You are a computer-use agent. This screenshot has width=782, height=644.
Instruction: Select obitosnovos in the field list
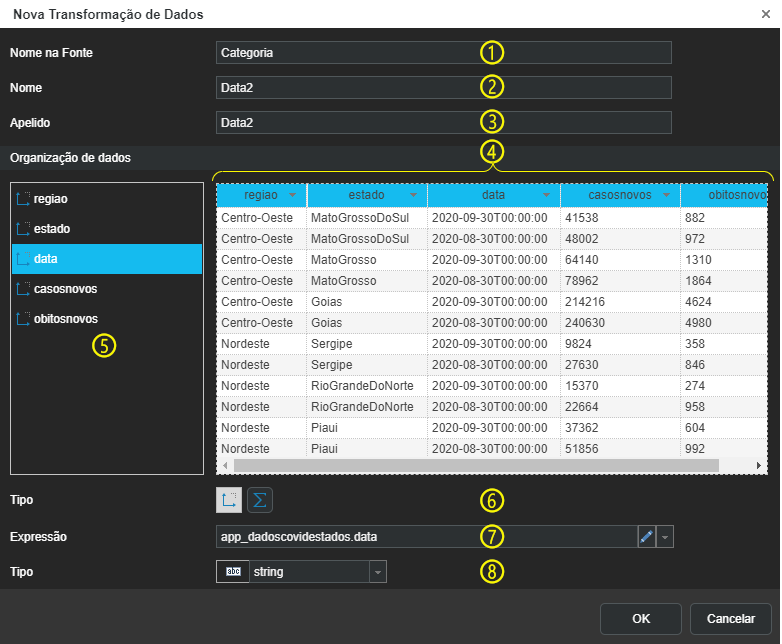click(x=107, y=319)
